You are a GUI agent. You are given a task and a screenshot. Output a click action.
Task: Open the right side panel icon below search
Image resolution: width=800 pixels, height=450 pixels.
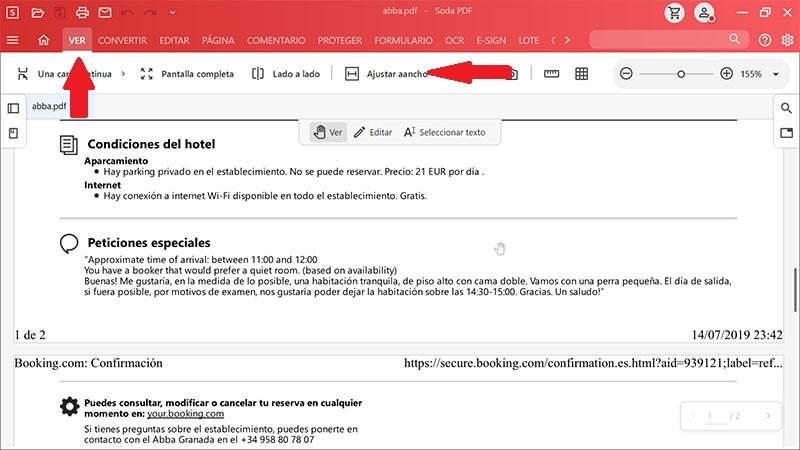tap(786, 133)
